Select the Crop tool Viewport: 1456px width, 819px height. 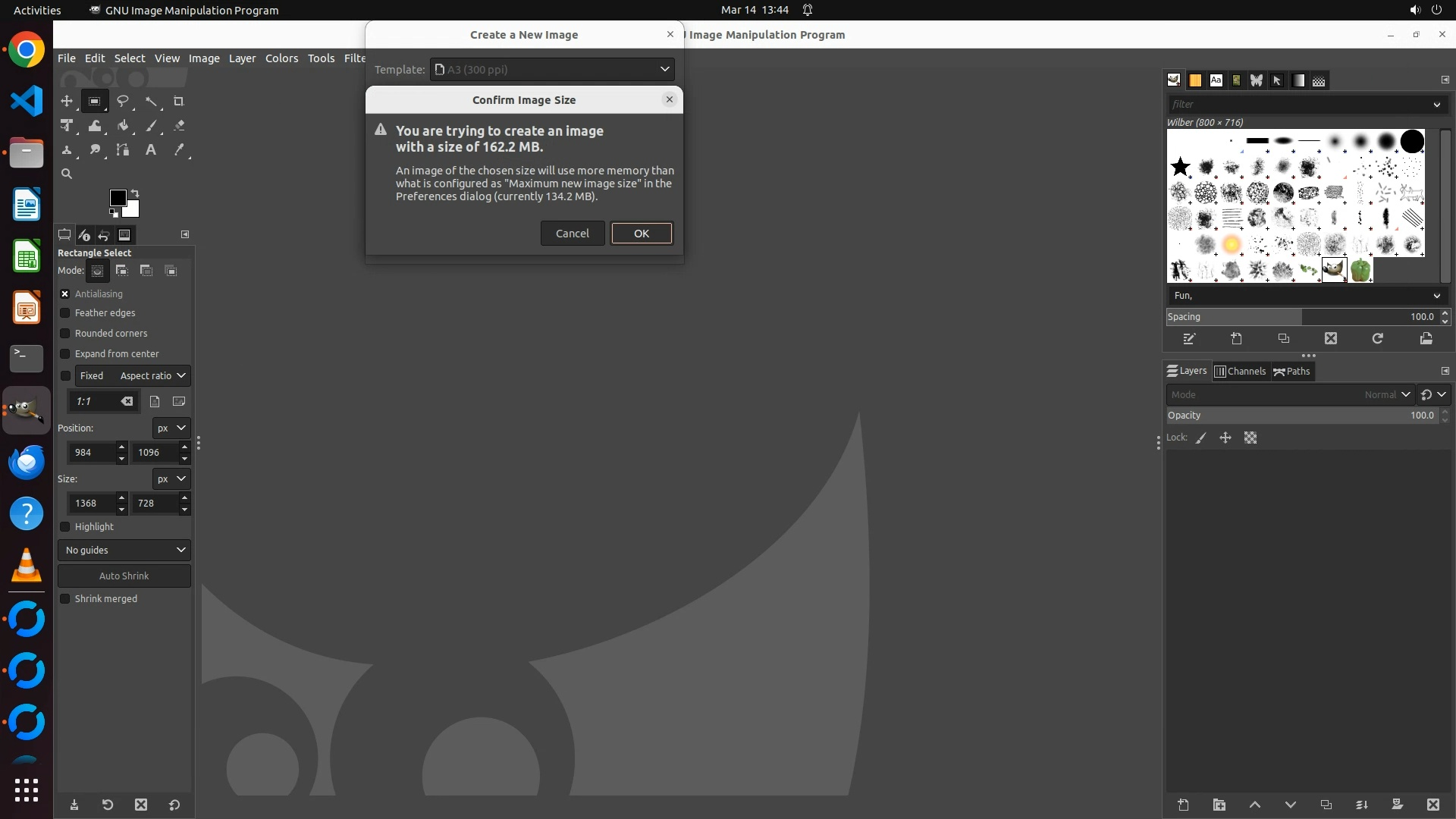[x=179, y=101]
